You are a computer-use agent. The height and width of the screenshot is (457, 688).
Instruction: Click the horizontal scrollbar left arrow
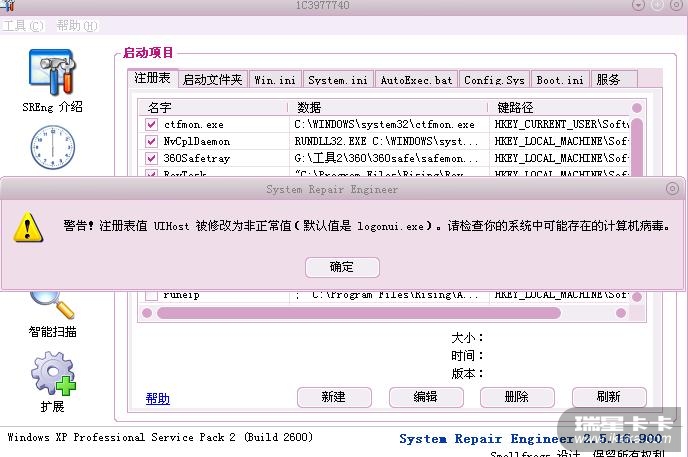[x=147, y=313]
